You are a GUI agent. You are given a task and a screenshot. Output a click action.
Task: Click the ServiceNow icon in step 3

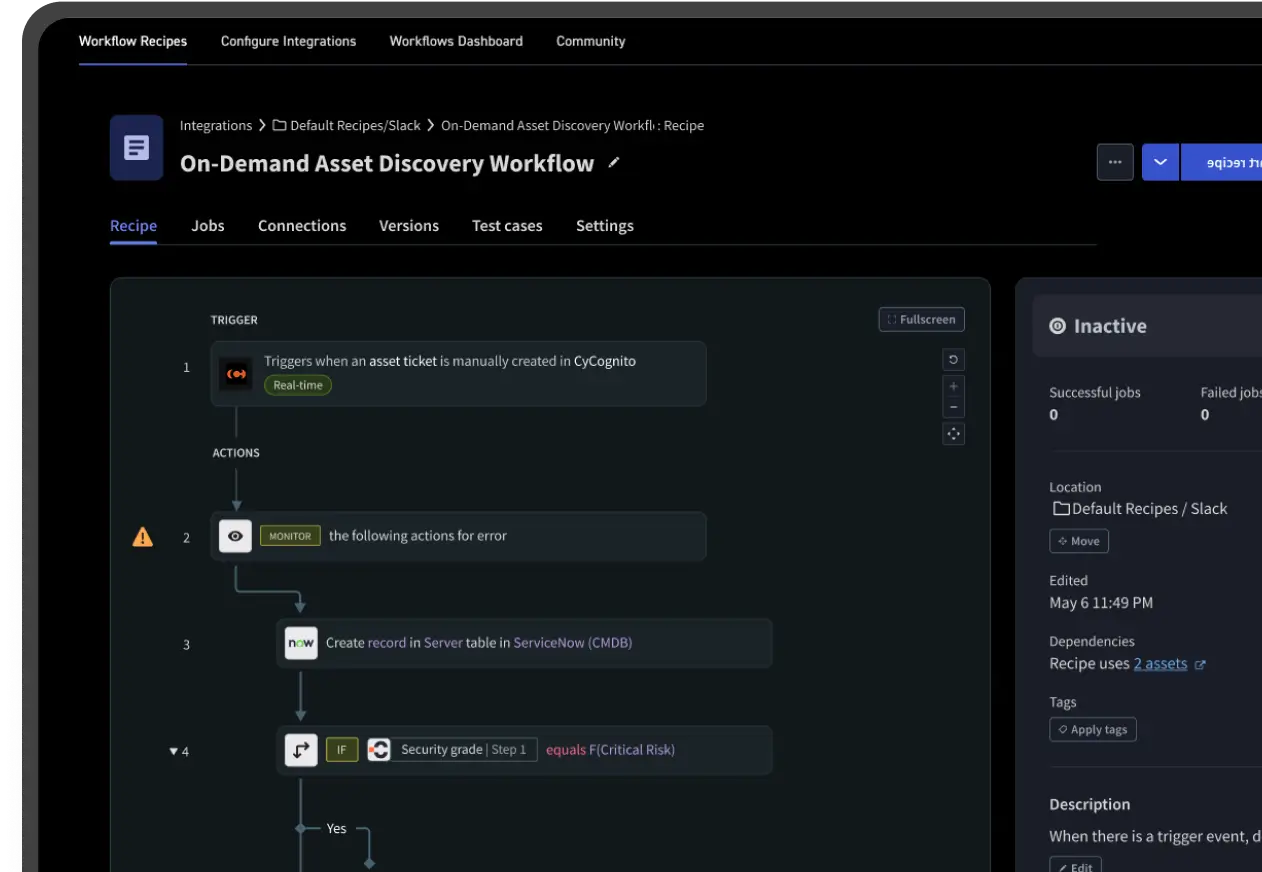click(301, 643)
